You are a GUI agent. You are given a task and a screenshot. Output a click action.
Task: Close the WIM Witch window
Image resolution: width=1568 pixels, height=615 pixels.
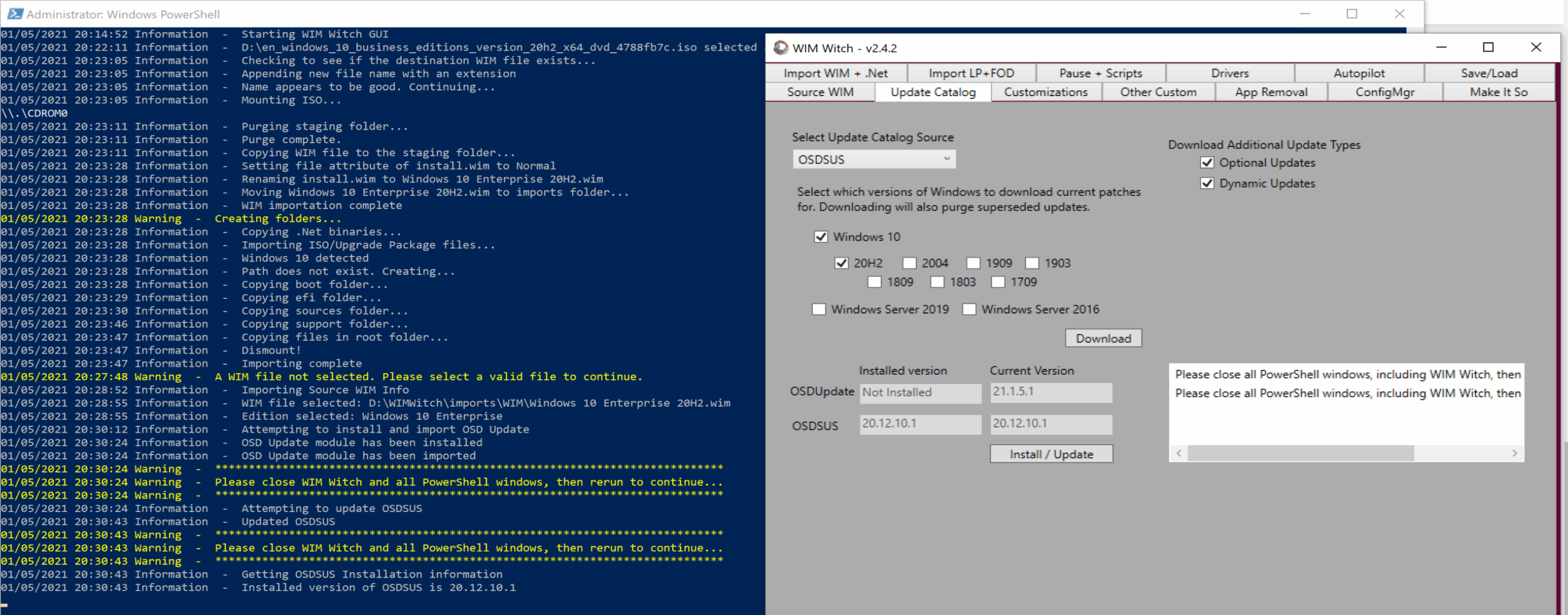pyautogui.click(x=1536, y=47)
